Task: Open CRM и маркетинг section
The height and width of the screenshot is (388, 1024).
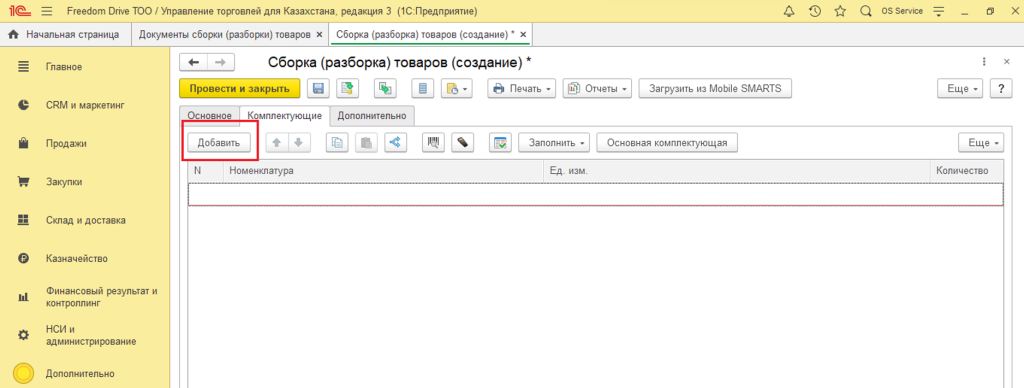Action: [85, 105]
